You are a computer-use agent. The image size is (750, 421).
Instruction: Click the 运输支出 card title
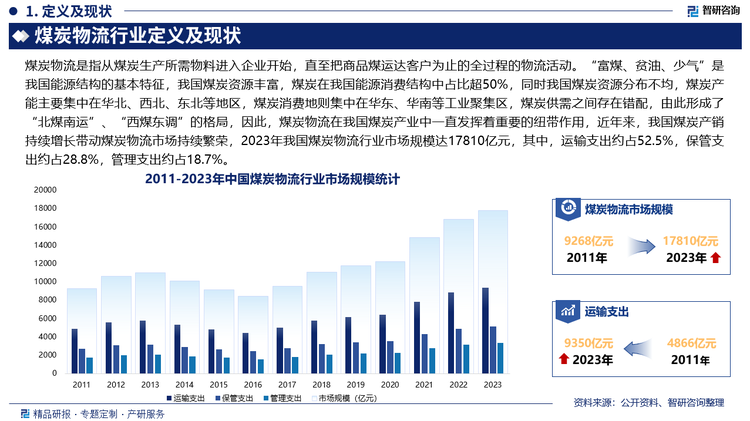click(x=607, y=312)
